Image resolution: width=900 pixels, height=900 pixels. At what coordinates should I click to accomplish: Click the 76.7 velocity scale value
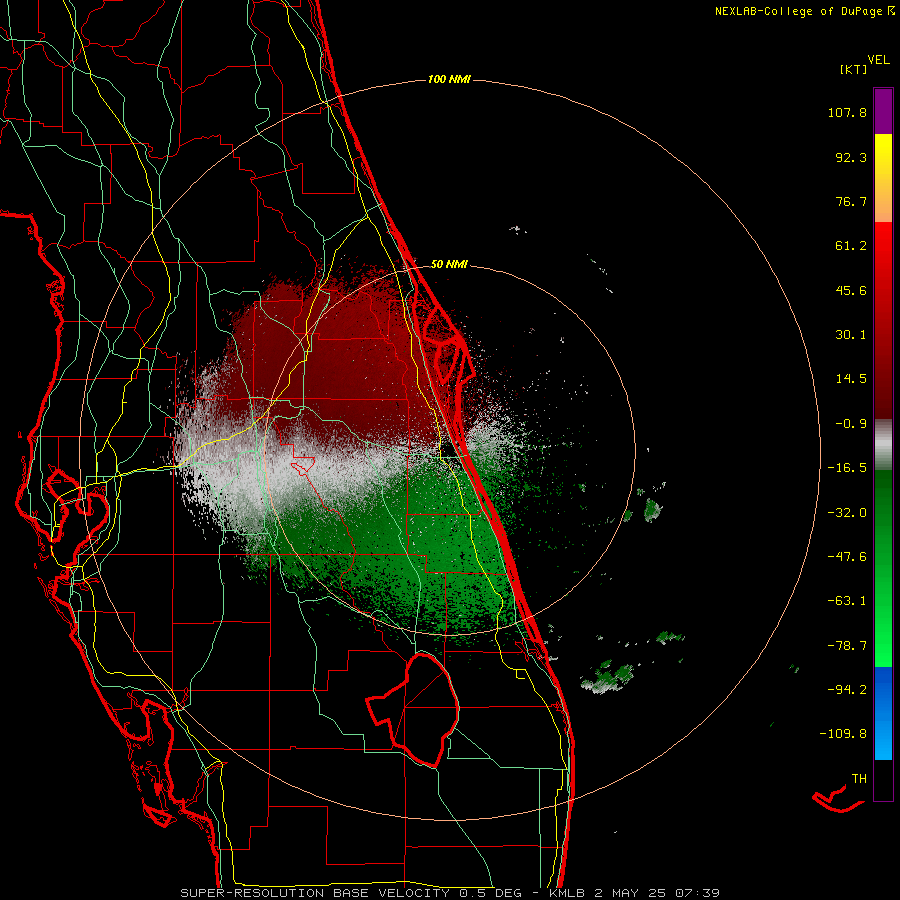tap(851, 201)
